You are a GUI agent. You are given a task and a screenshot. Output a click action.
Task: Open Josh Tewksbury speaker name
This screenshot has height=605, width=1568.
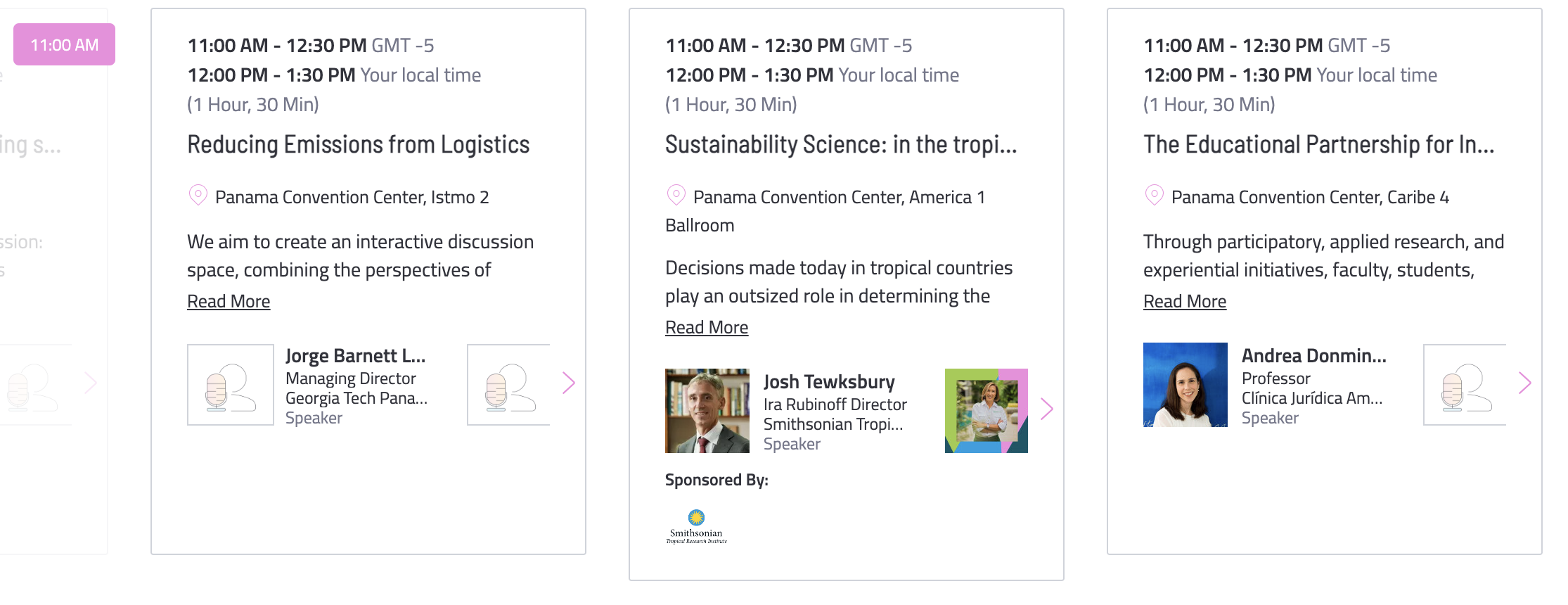[x=829, y=382]
